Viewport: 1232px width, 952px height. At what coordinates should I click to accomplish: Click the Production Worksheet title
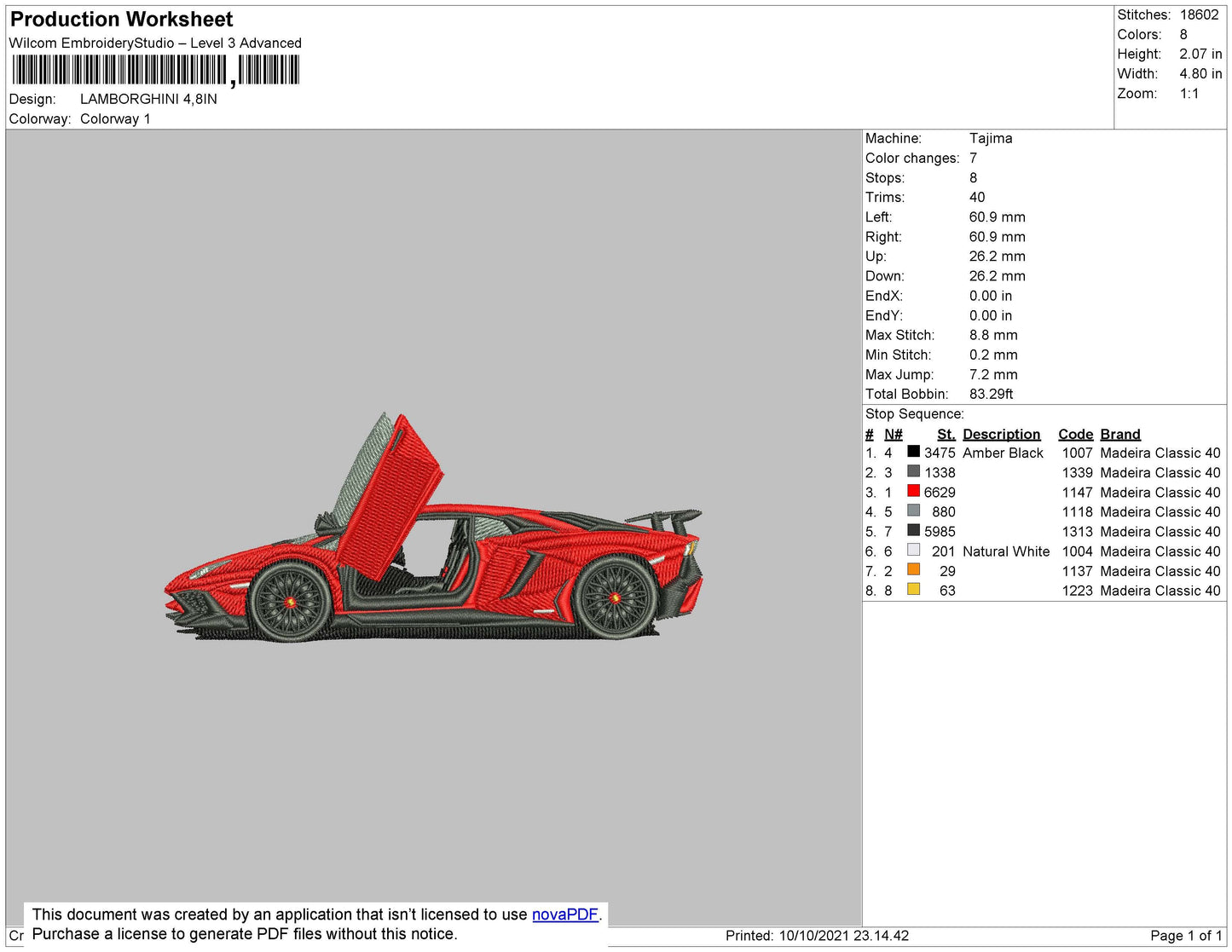tap(121, 20)
